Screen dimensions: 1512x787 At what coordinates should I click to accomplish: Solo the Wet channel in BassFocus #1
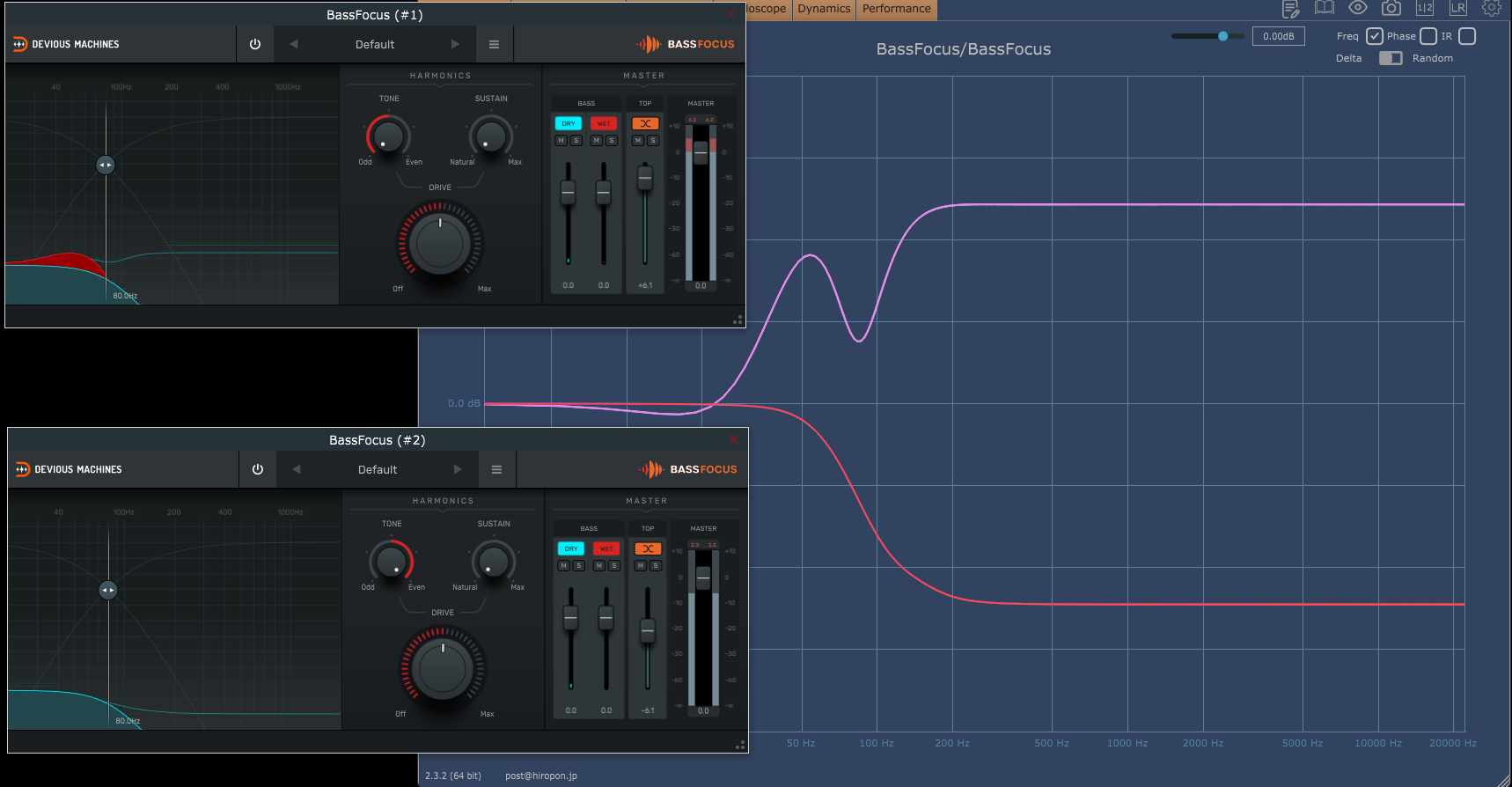pyautogui.click(x=612, y=140)
